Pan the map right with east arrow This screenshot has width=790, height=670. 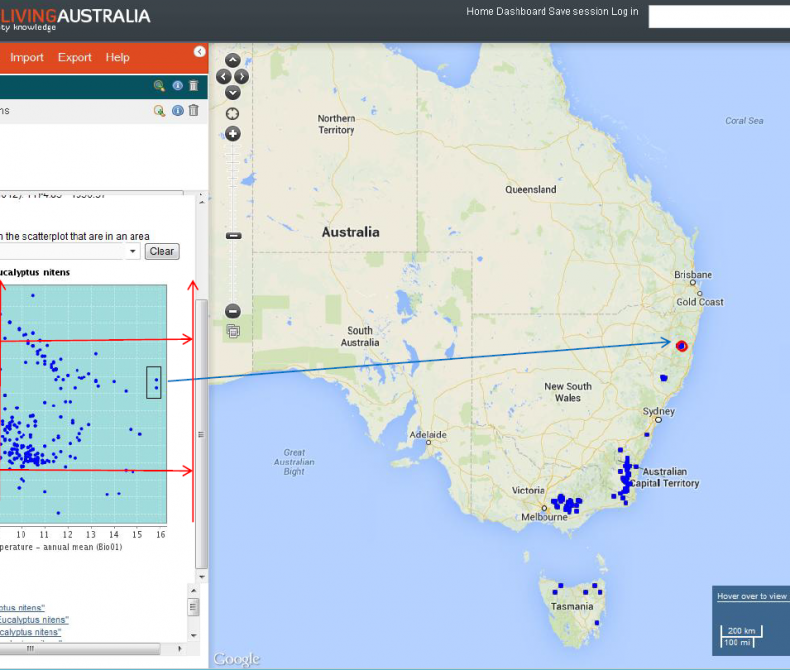click(242, 76)
